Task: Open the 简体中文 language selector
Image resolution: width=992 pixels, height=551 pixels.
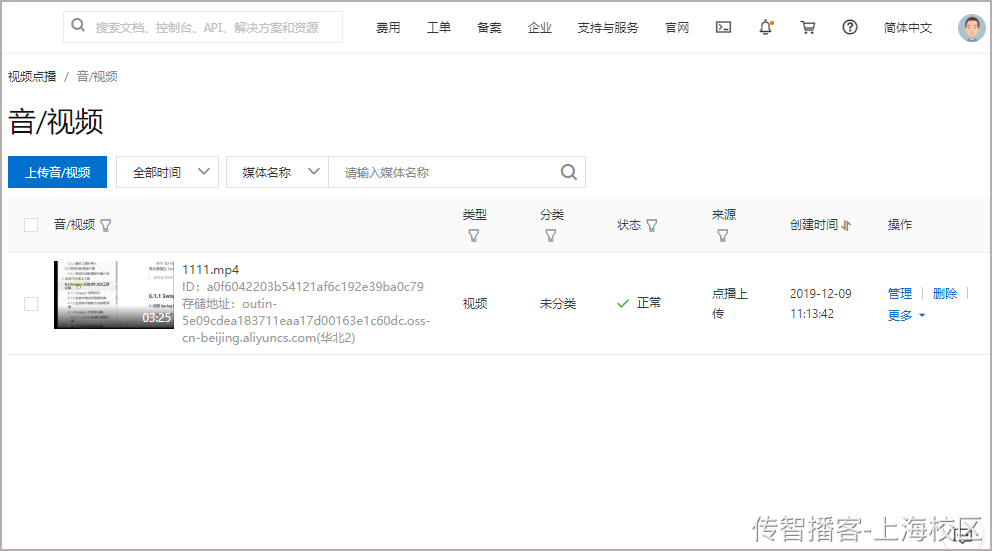Action: tap(907, 28)
